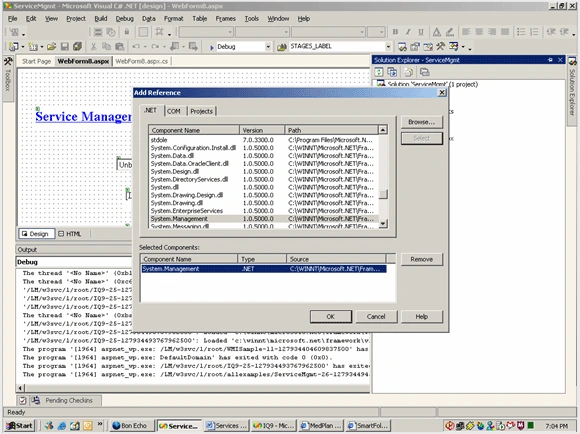This screenshot has width=580, height=434.
Task: Click the Numbered list icon
Action: point(534,32)
